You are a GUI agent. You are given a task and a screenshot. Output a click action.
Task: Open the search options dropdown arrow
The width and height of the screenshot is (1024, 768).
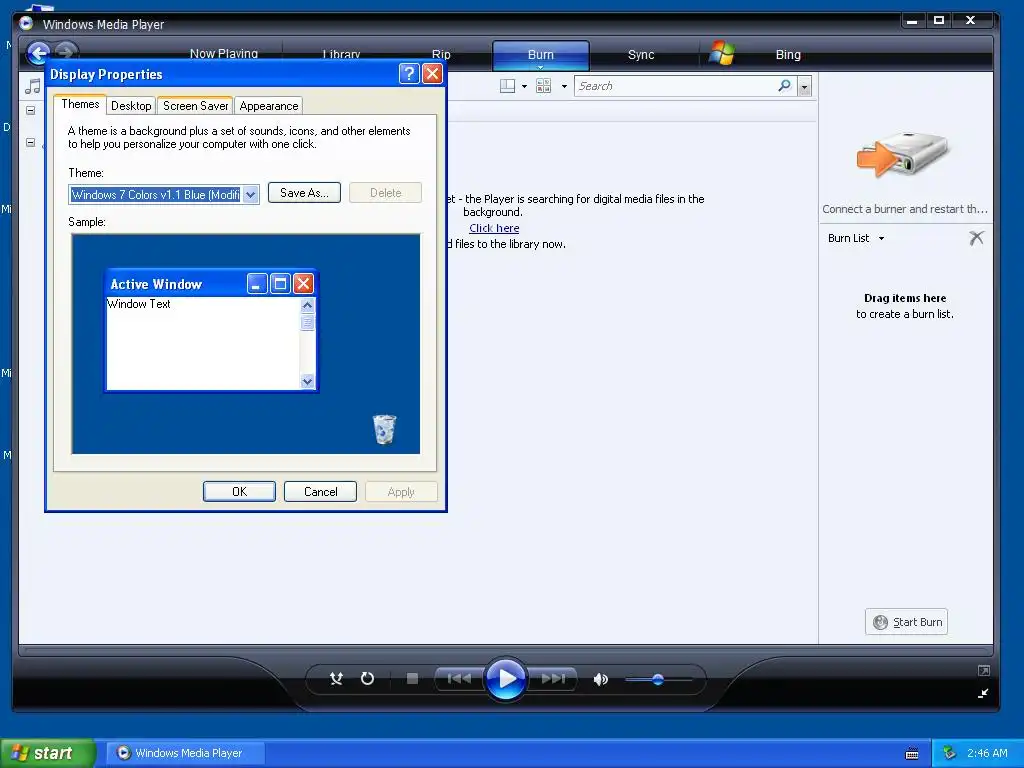805,86
